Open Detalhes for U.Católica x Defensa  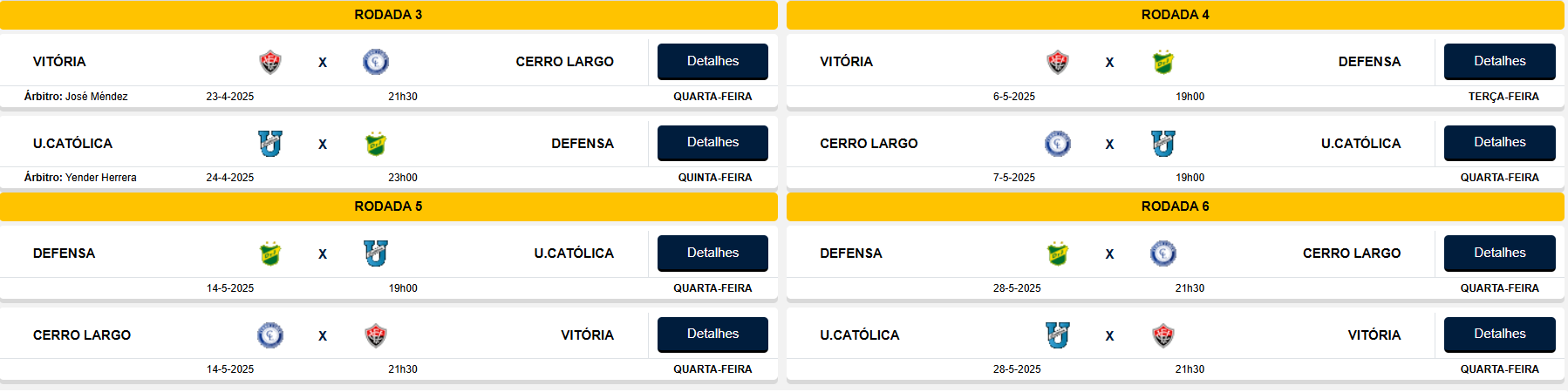pos(712,143)
